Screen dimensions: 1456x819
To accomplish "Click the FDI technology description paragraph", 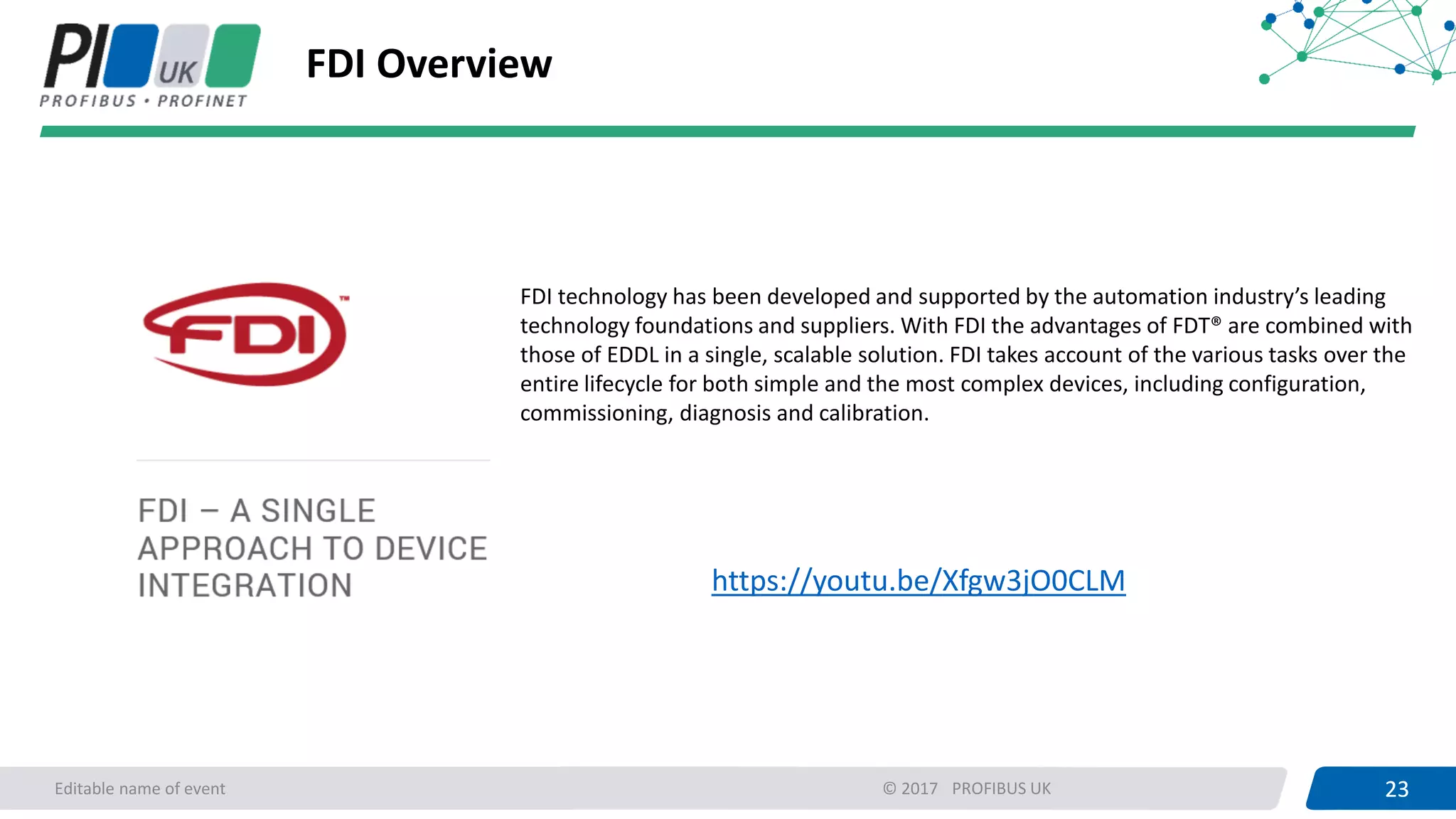I will 965,354.
